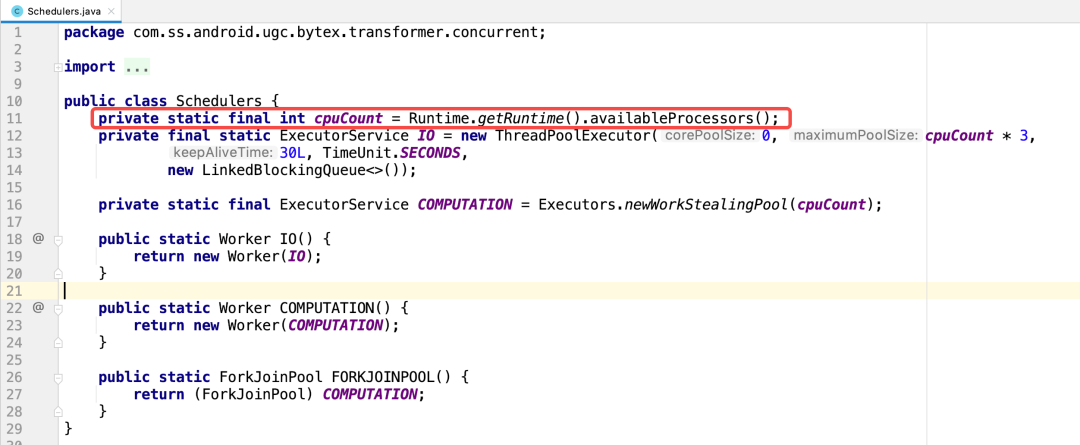Collapse the IO() method with fold marker
The width and height of the screenshot is (1080, 445).
(x=57, y=240)
